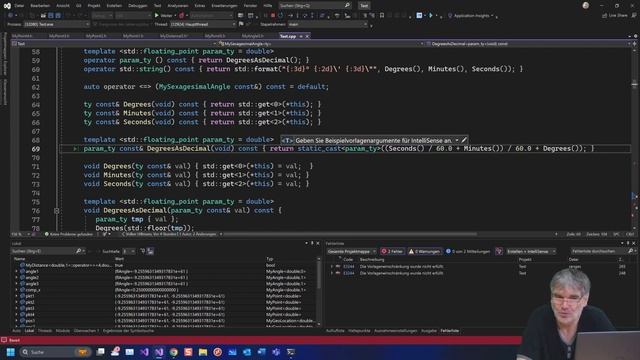Click the second E3244 error code link
The width and height of the screenshot is (640, 360).
coord(349,273)
